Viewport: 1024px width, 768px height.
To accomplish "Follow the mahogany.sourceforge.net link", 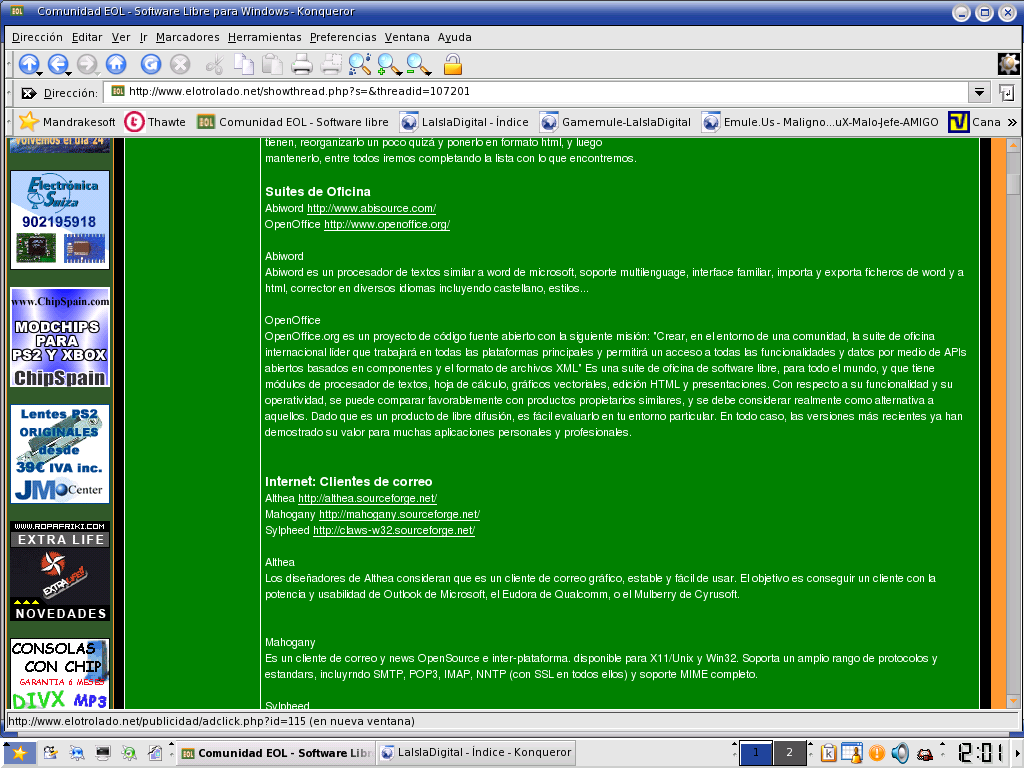I will point(400,514).
